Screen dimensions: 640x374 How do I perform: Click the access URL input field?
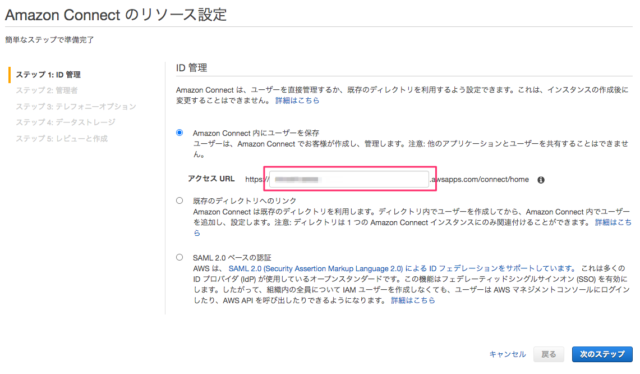coord(349,179)
